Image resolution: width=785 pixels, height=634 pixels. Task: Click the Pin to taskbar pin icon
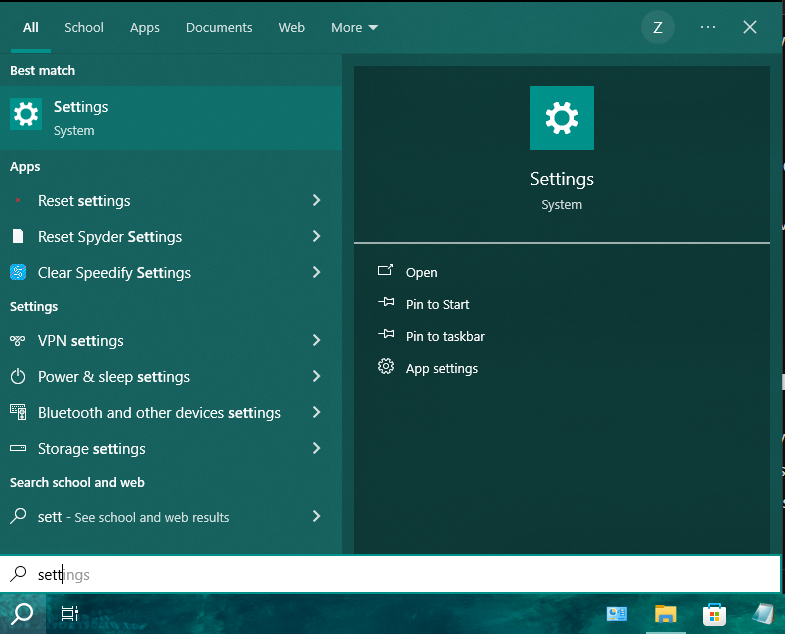click(x=386, y=334)
